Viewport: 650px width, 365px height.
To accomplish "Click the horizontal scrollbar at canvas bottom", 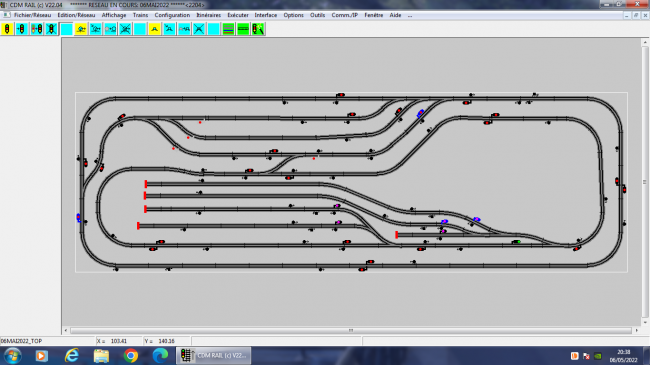I will tap(351, 331).
